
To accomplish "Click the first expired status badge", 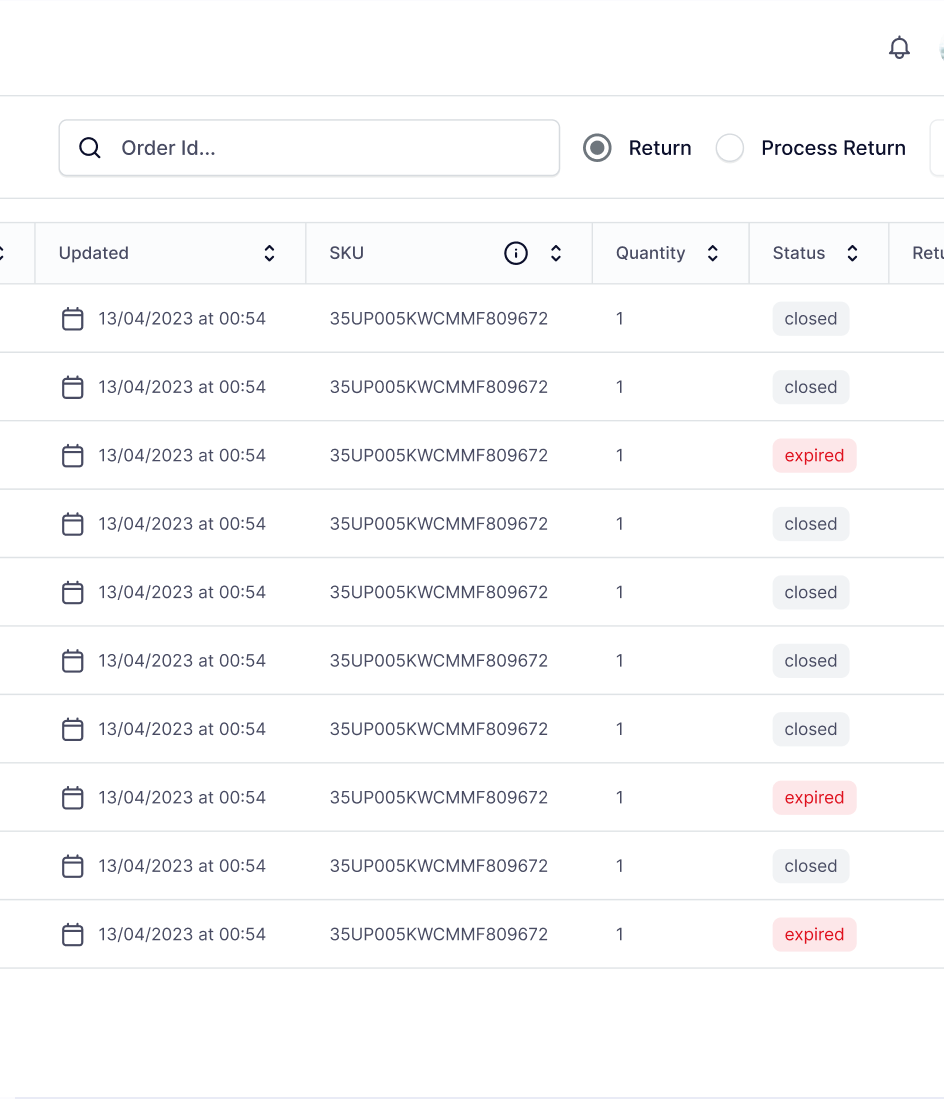I will point(814,456).
